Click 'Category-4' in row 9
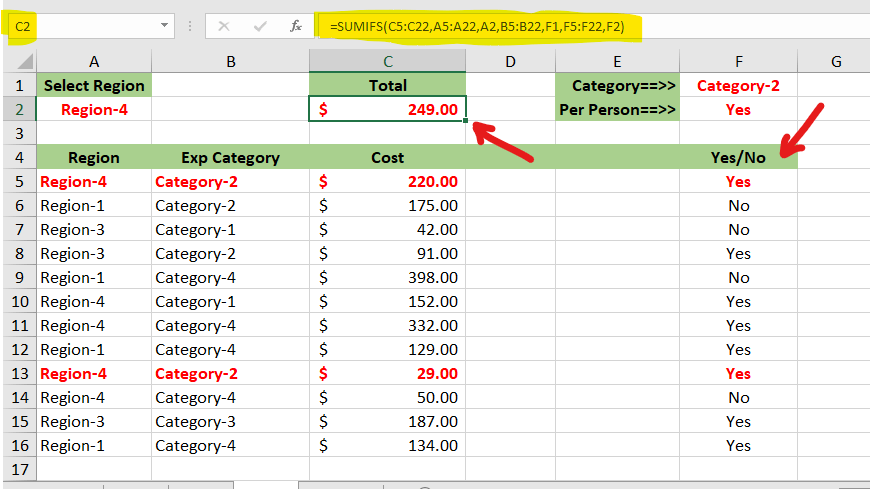The height and width of the screenshot is (489, 870). tap(230, 278)
